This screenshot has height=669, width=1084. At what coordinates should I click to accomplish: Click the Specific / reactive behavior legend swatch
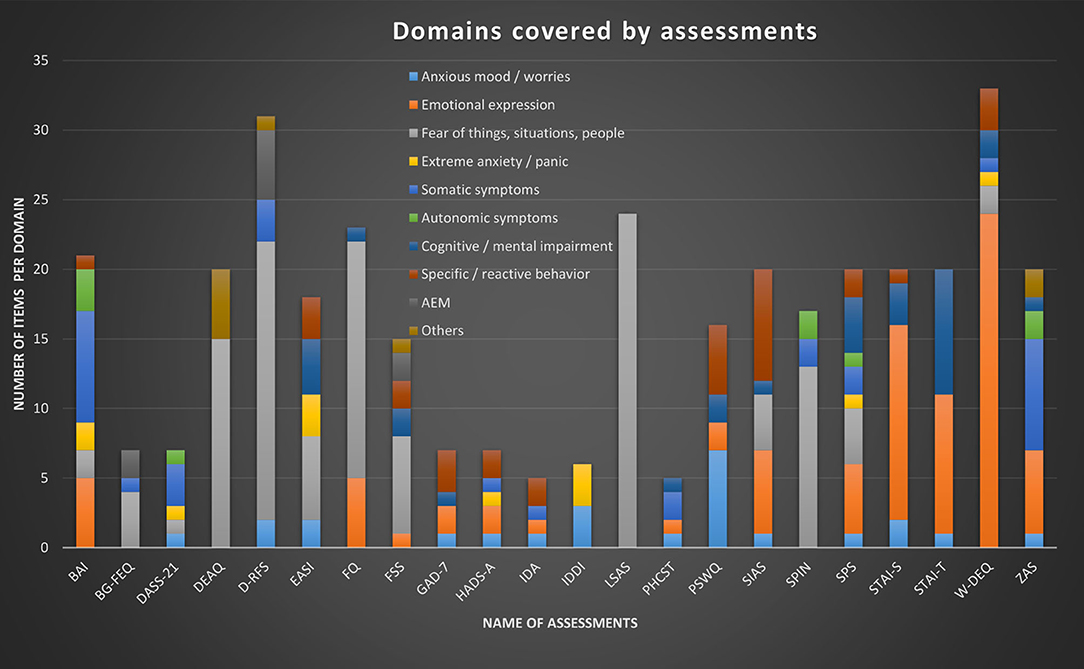point(413,274)
